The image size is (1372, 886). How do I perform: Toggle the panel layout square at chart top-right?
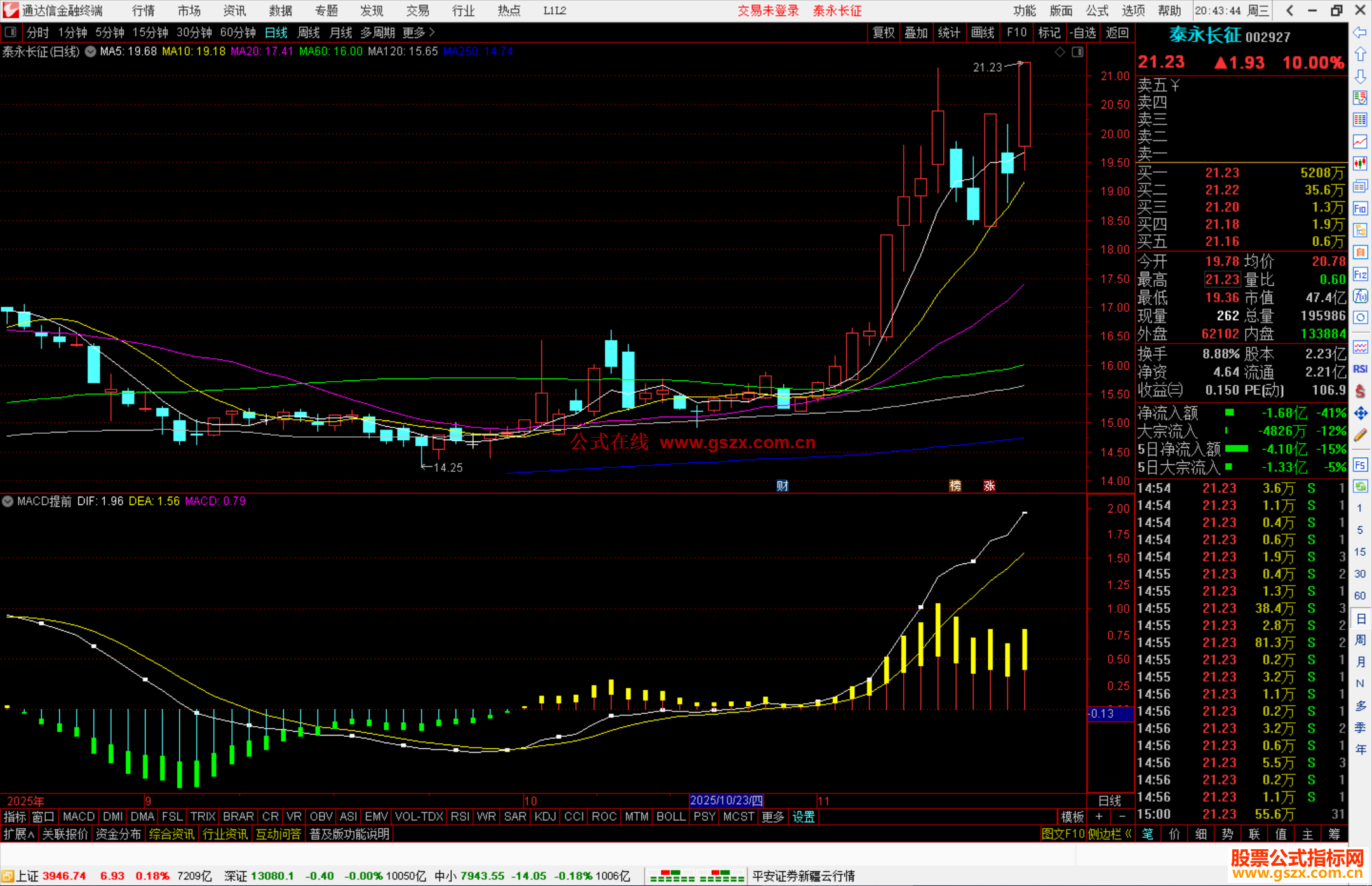click(1077, 52)
